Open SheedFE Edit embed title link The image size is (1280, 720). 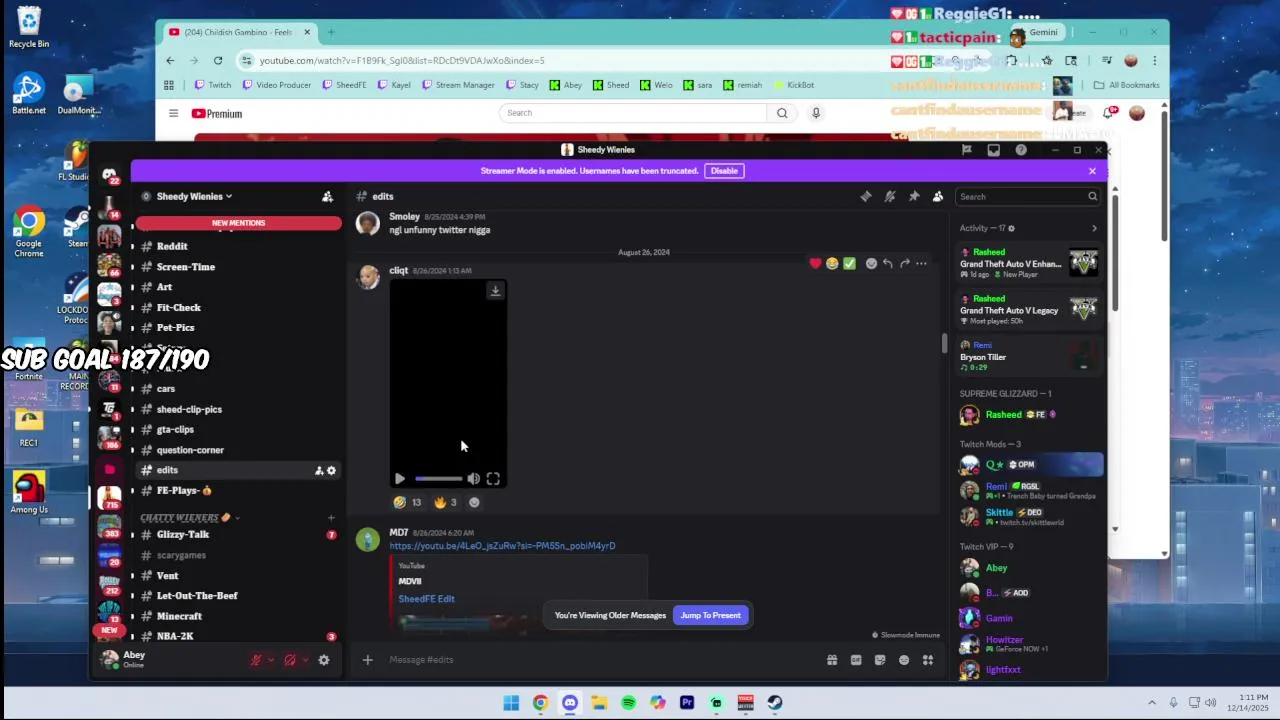point(426,599)
